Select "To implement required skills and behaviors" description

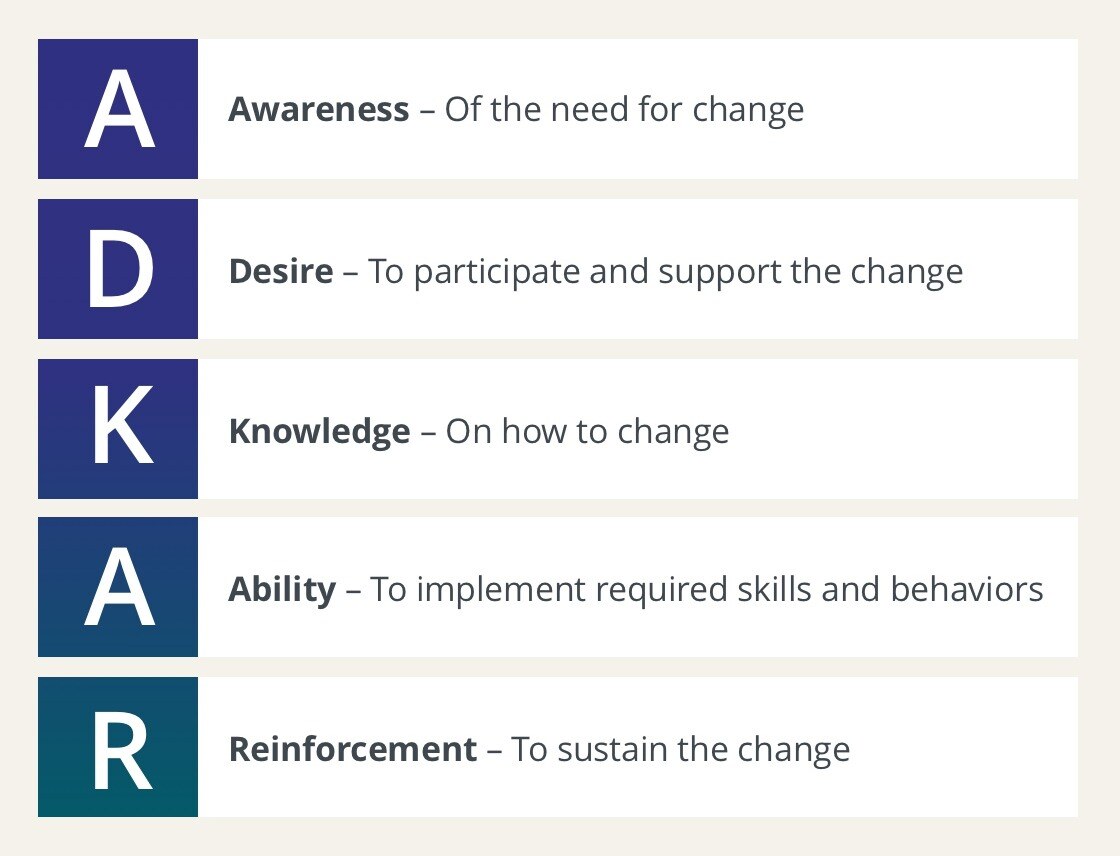click(x=706, y=589)
